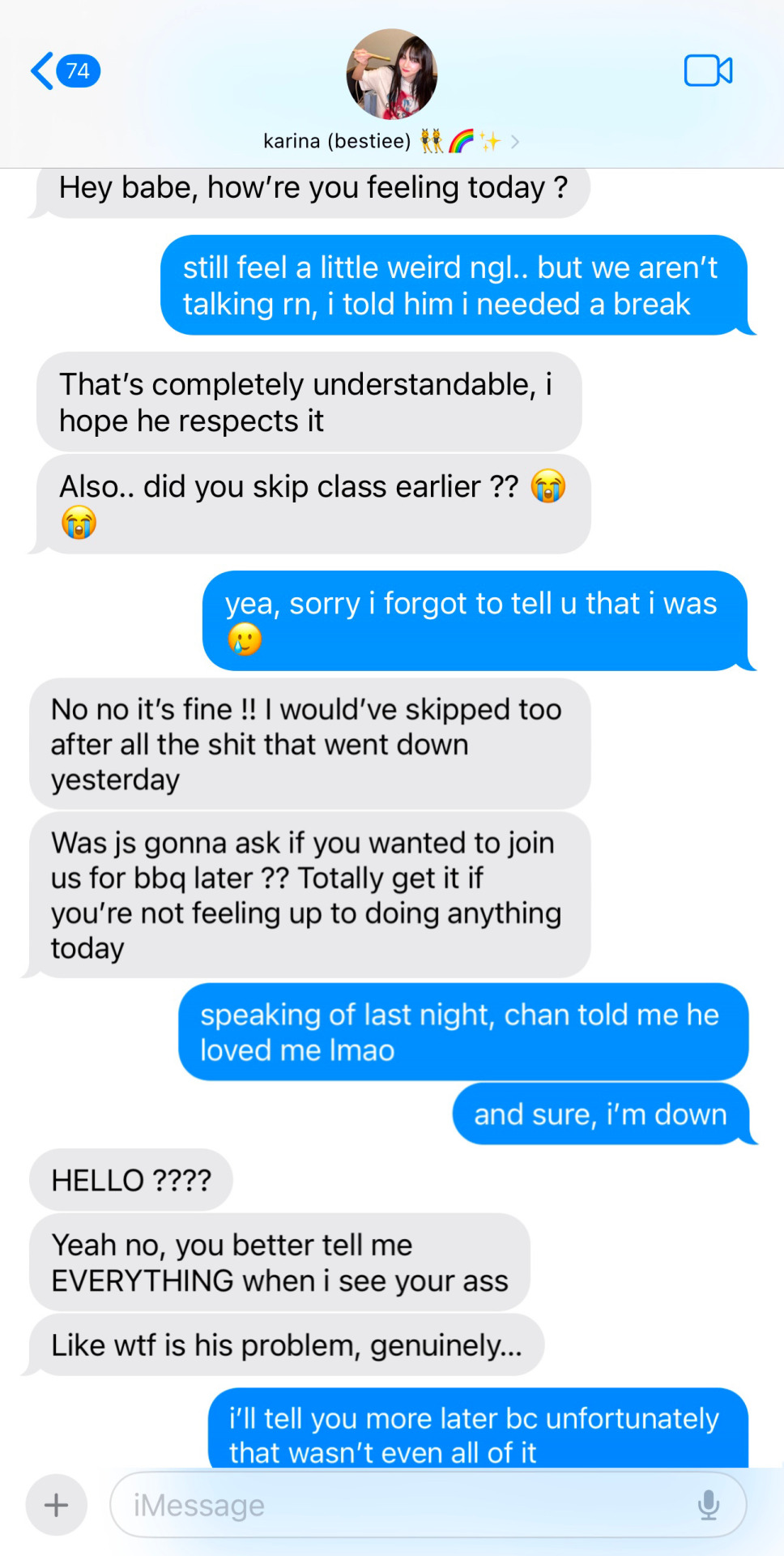Tap the teary smile emoji in blue bubble

tap(245, 639)
